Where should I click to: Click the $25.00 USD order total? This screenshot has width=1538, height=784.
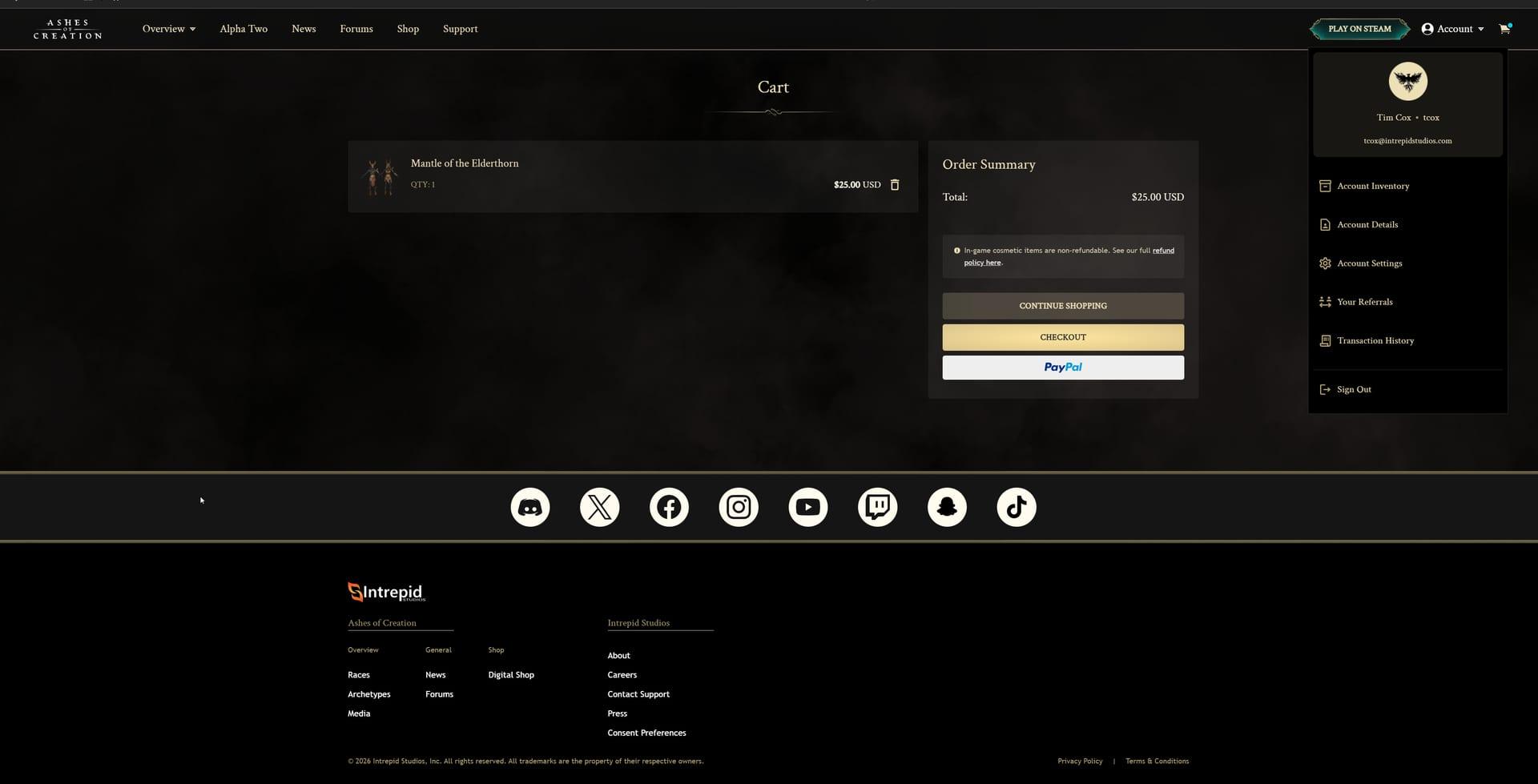(1158, 197)
